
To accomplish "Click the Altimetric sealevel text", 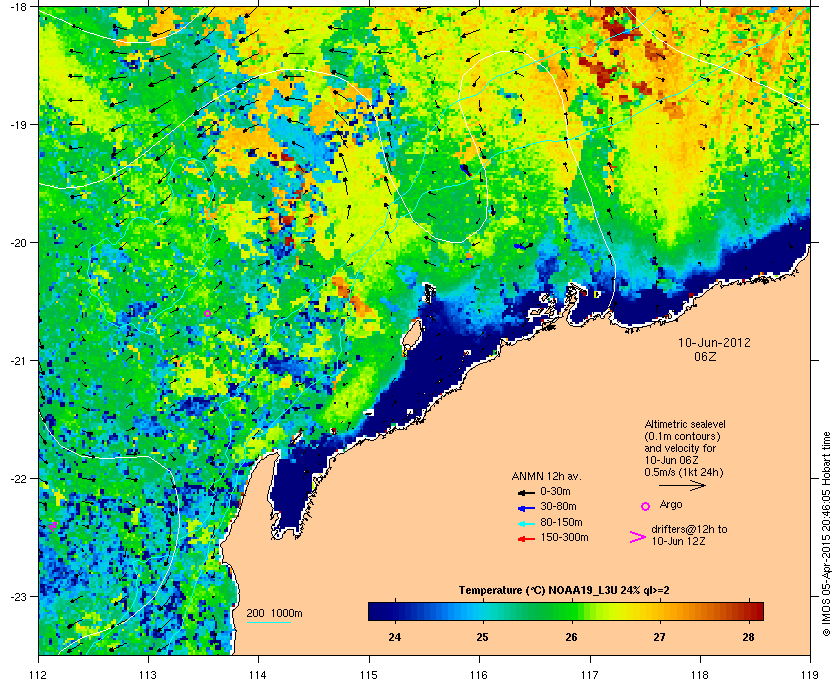I will 685,424.
